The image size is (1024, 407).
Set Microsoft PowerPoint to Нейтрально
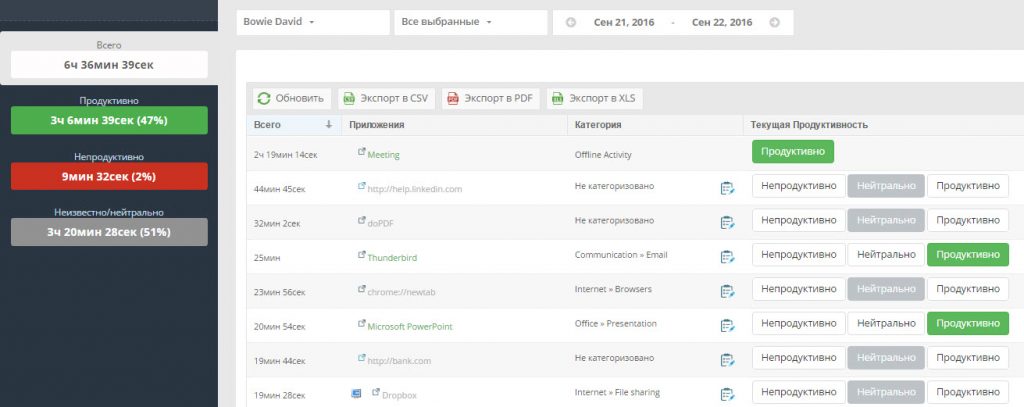pyautogui.click(x=886, y=323)
